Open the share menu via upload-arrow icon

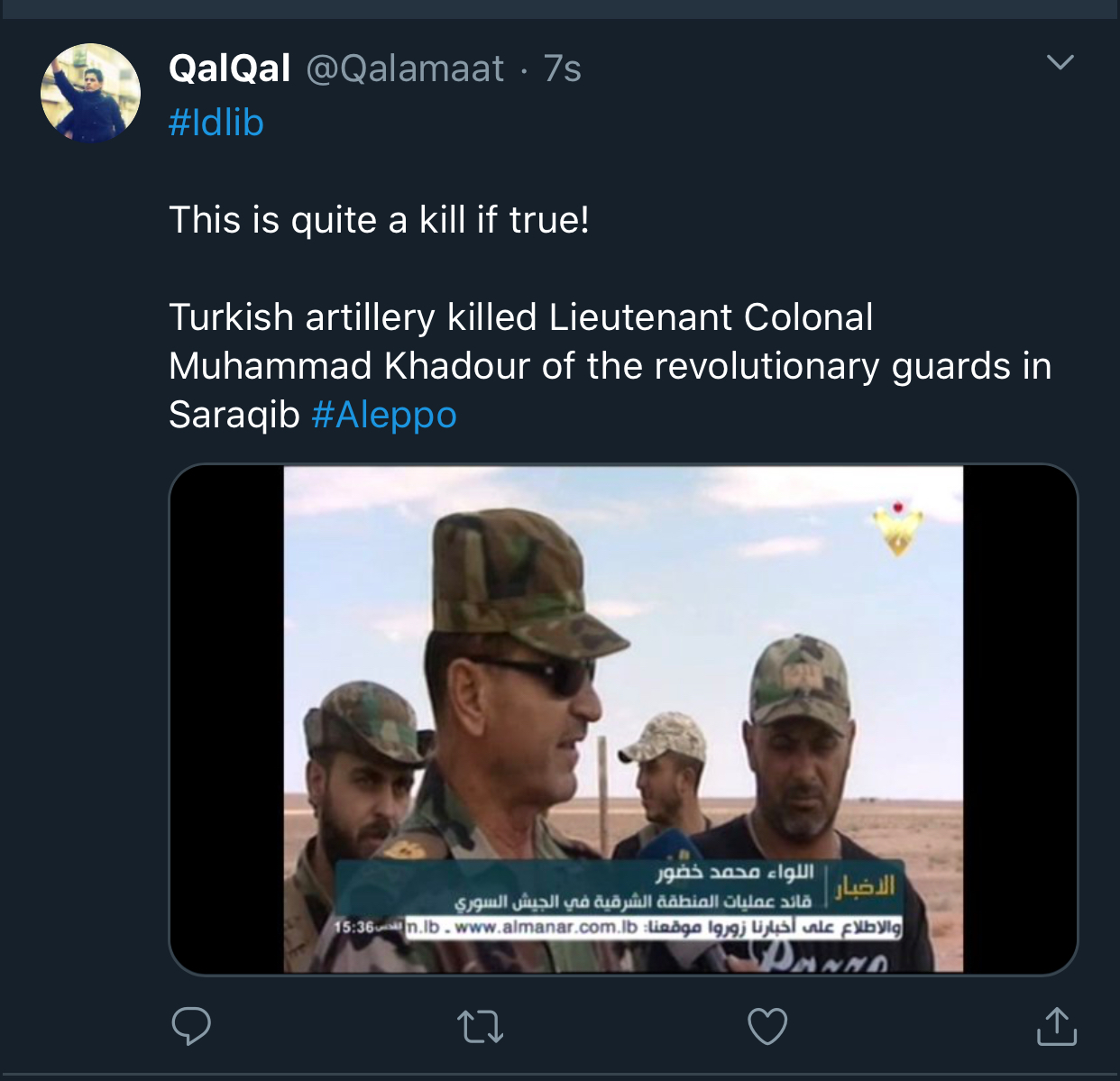[1057, 1025]
